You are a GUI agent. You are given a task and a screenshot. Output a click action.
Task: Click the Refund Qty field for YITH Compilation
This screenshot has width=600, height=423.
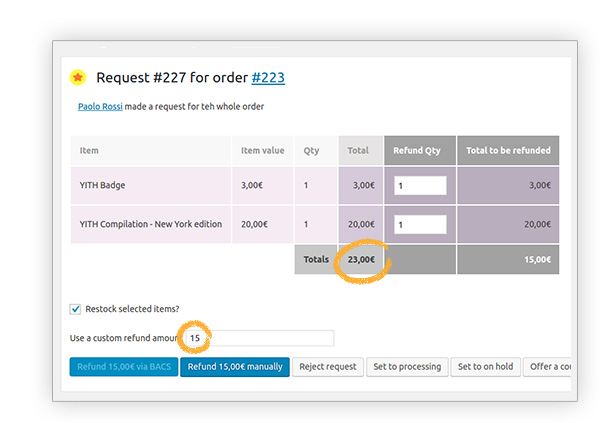[x=419, y=224]
